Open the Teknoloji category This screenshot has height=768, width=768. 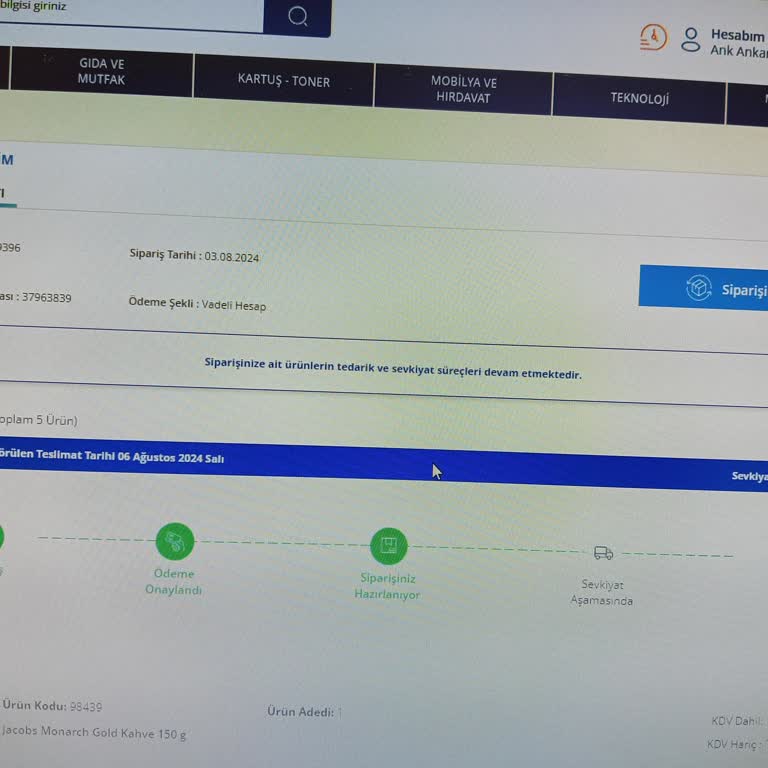point(639,98)
